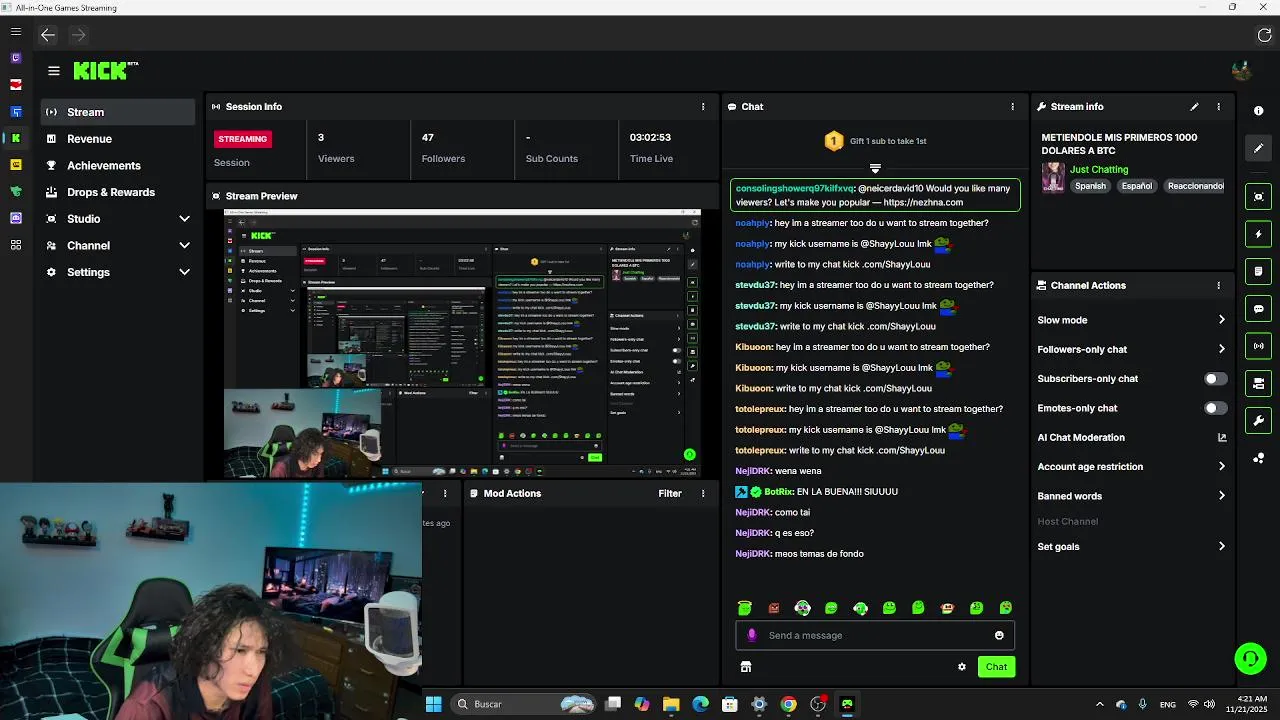Click the Filter button in Mod Actions
Viewport: 1280px width, 720px height.
click(670, 494)
